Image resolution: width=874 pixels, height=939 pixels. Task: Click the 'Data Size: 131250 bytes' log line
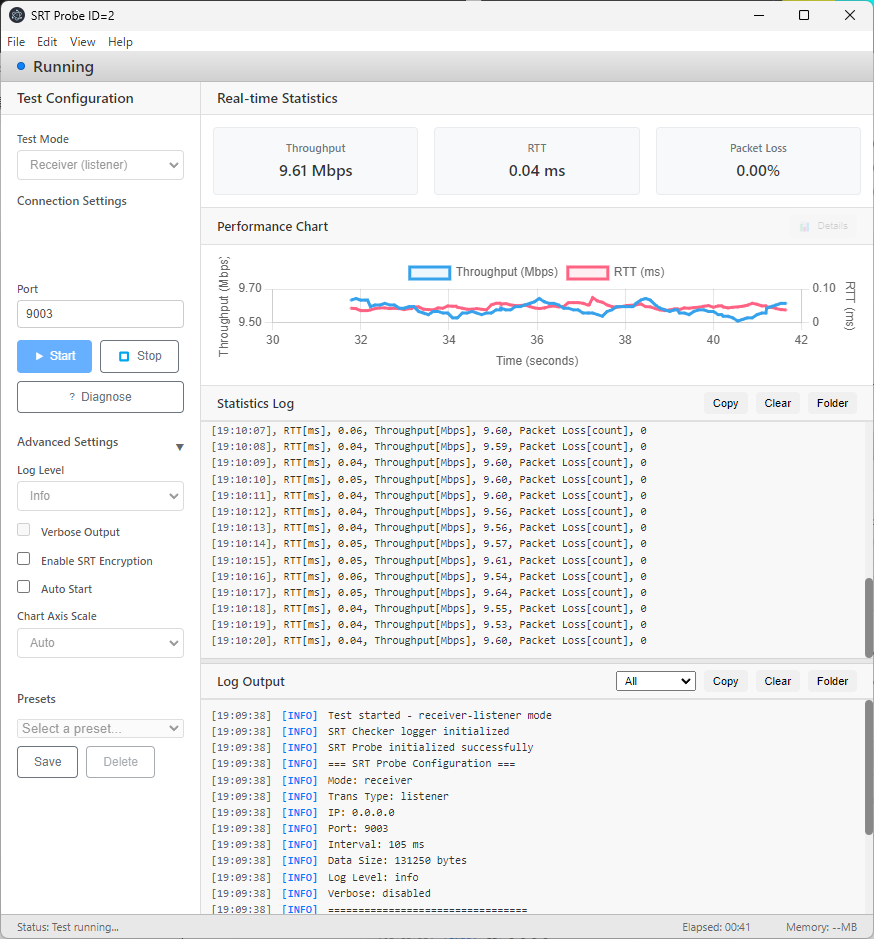coord(339,861)
